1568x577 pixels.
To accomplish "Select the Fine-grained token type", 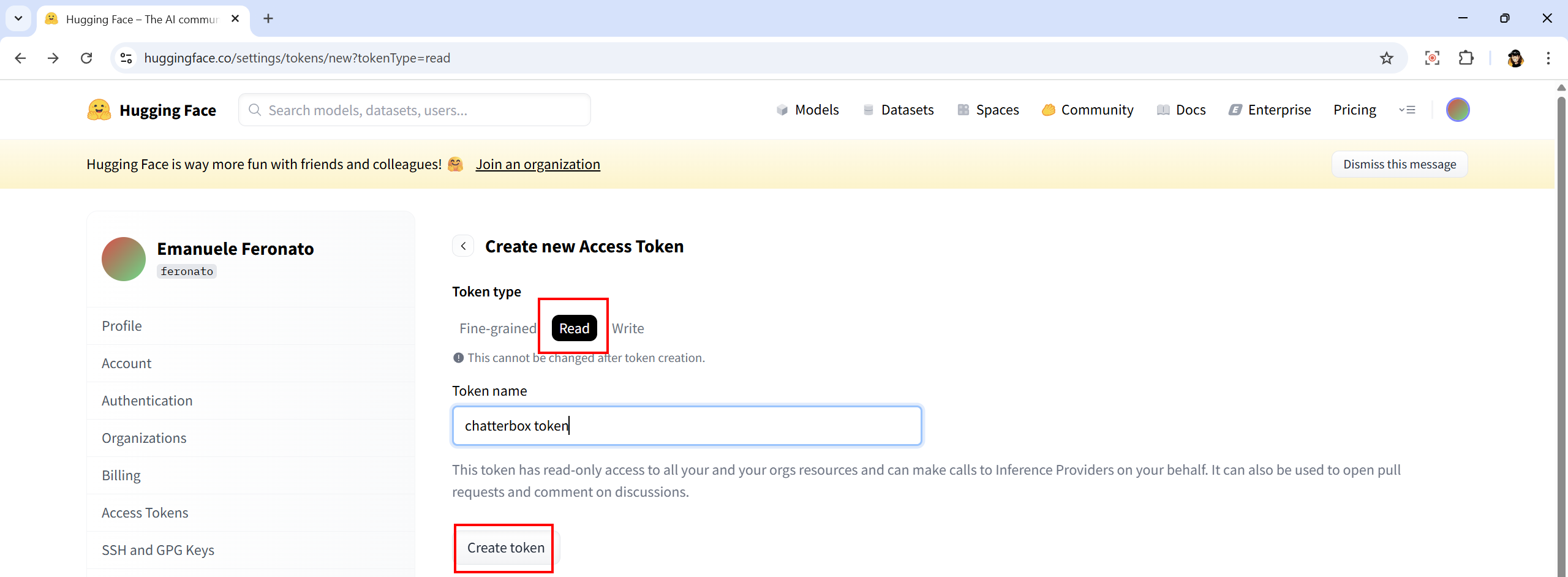I will click(x=497, y=329).
